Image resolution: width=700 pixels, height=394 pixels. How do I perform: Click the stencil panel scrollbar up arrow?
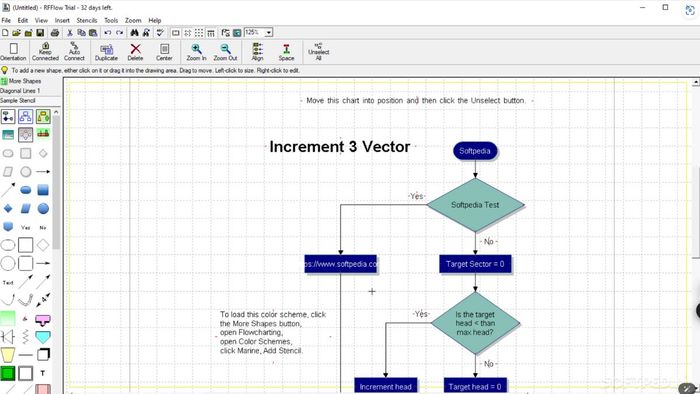(56, 112)
